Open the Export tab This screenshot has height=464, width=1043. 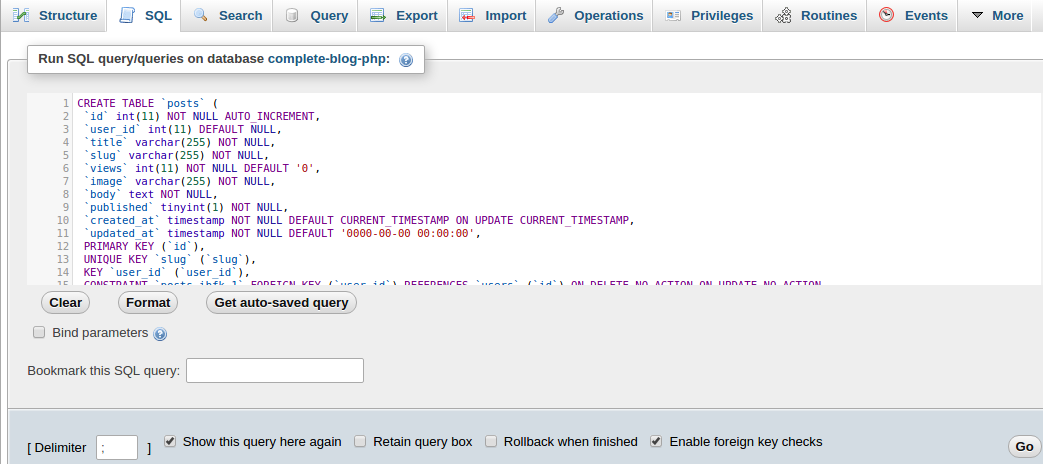pos(403,15)
